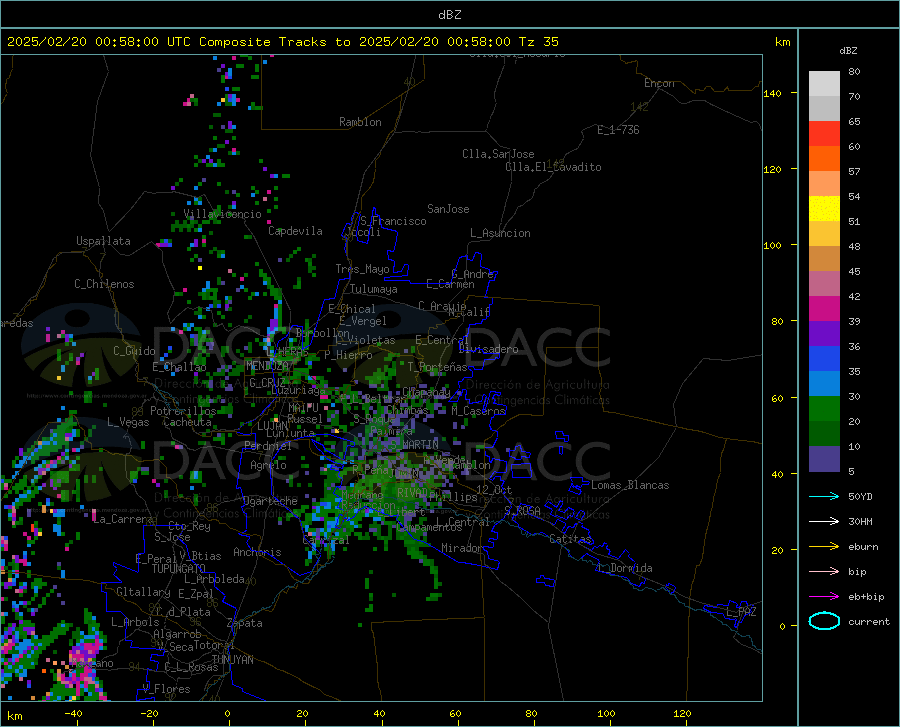
Task: Click the 60 dBZ orange legend swatch
Action: (x=824, y=158)
